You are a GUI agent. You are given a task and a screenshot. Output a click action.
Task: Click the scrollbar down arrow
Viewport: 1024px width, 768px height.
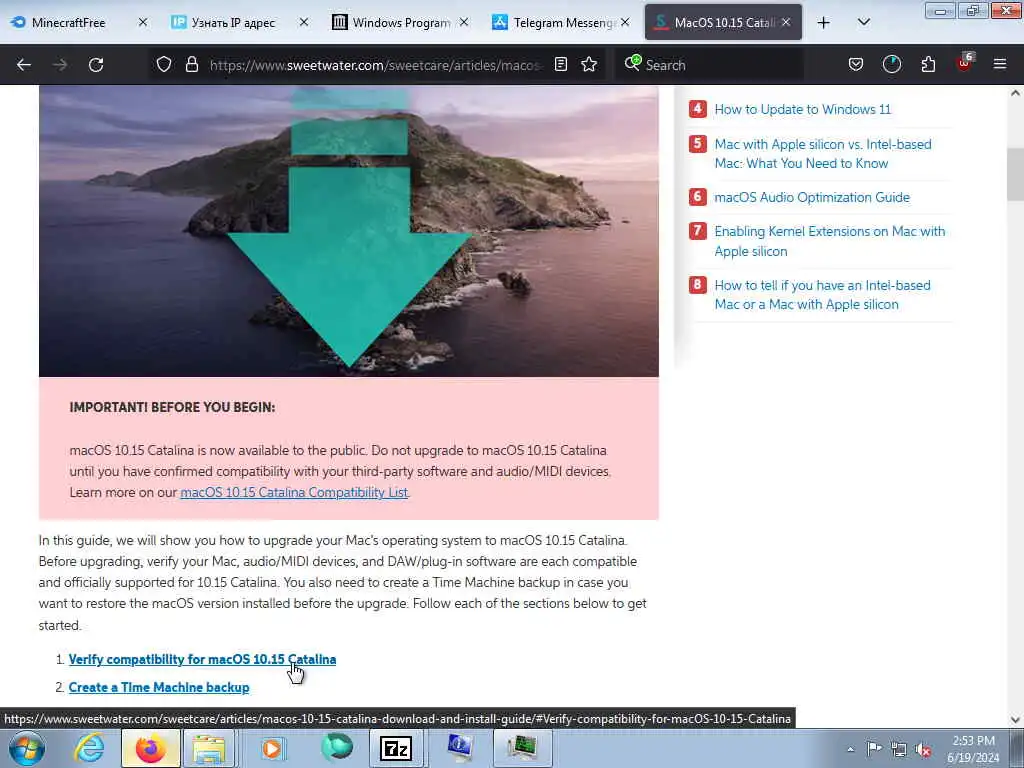pos(1016,720)
